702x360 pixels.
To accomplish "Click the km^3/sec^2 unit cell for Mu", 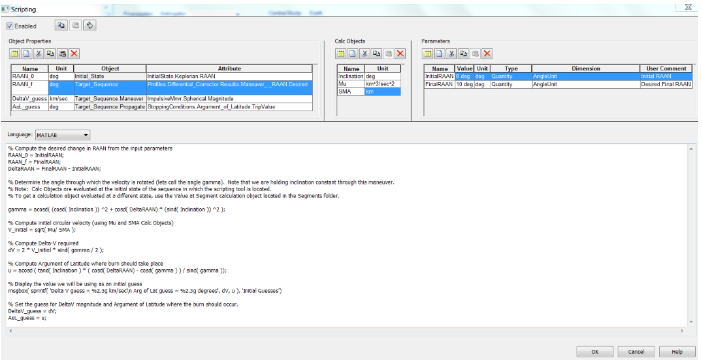I will pos(383,84).
